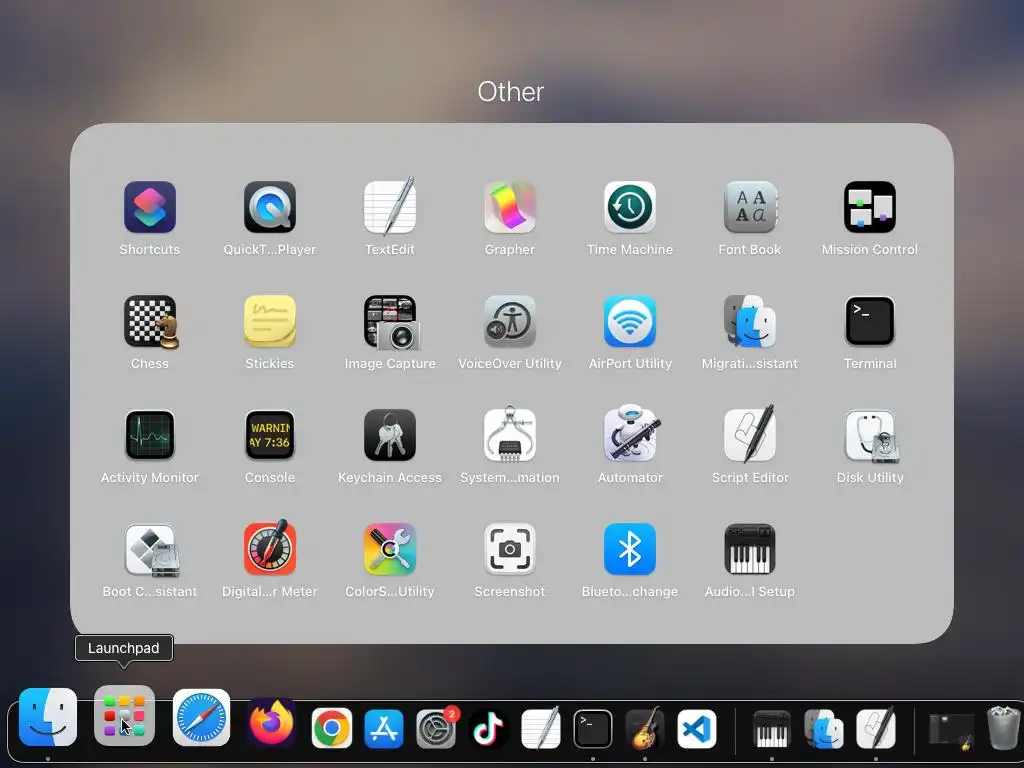
Task: Open Stickies
Action: point(270,321)
